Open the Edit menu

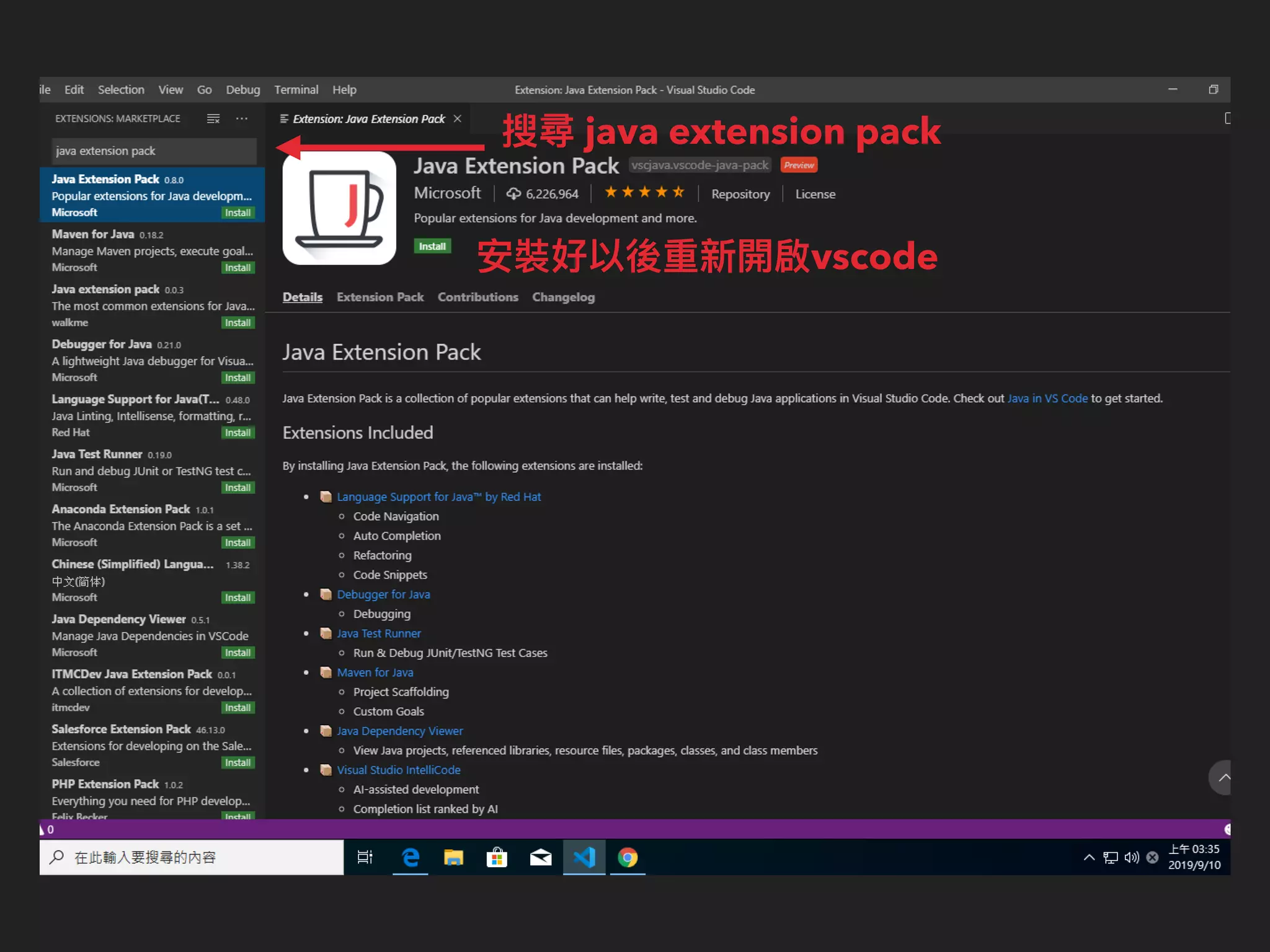coord(74,89)
